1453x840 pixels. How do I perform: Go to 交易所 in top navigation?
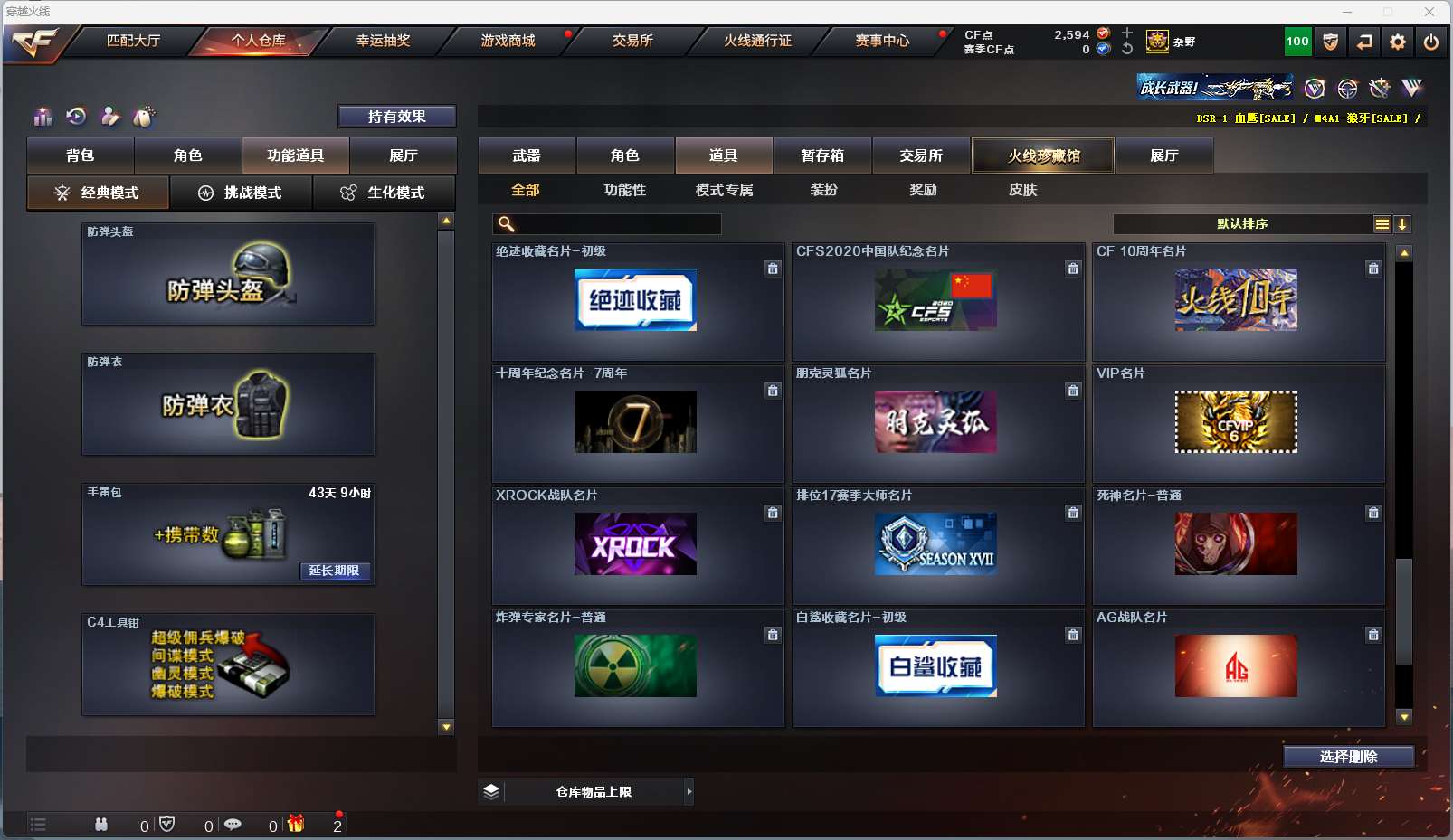point(632,41)
